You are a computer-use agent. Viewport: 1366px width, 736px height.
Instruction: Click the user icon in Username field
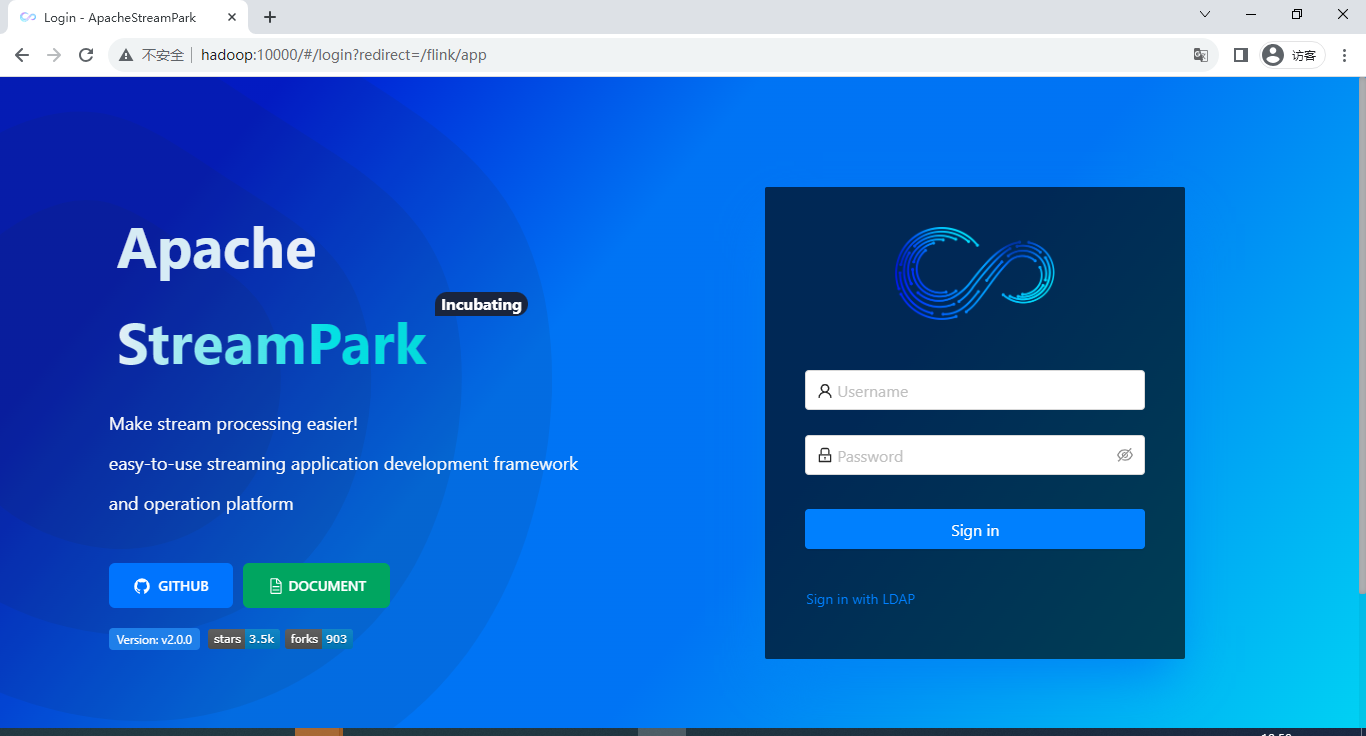[x=825, y=391]
